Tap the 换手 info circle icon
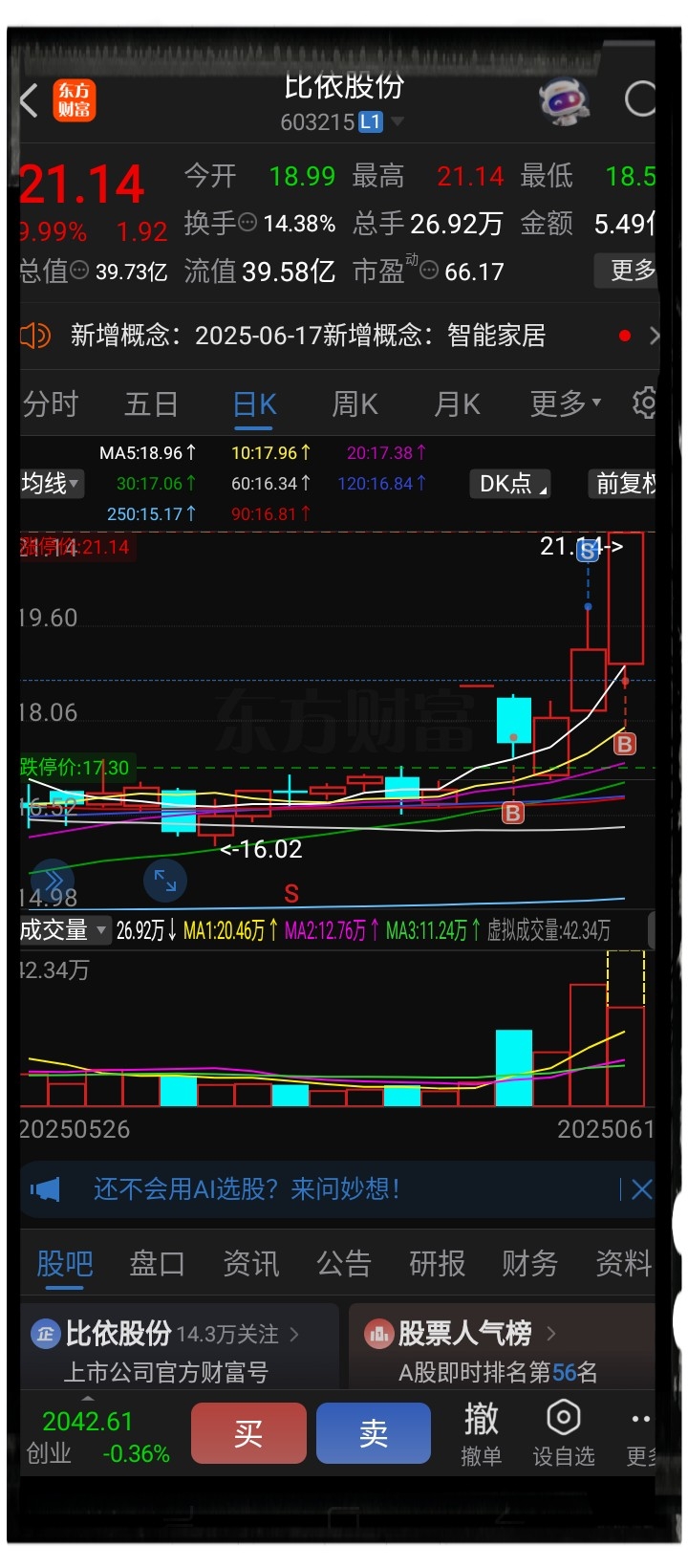 (x=247, y=223)
